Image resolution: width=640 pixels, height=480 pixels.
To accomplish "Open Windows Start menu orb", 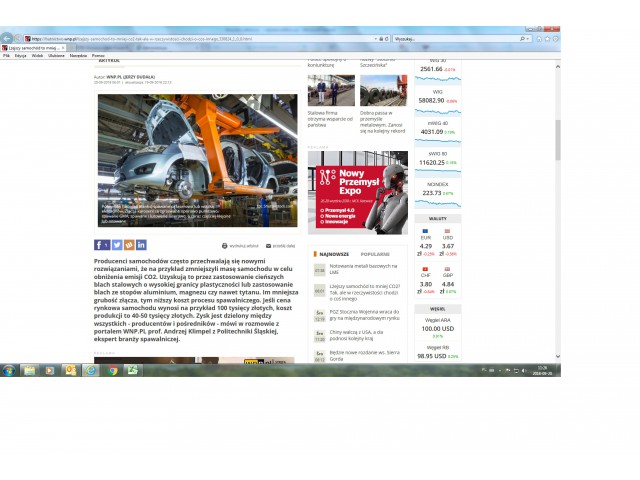I will pos(9,370).
